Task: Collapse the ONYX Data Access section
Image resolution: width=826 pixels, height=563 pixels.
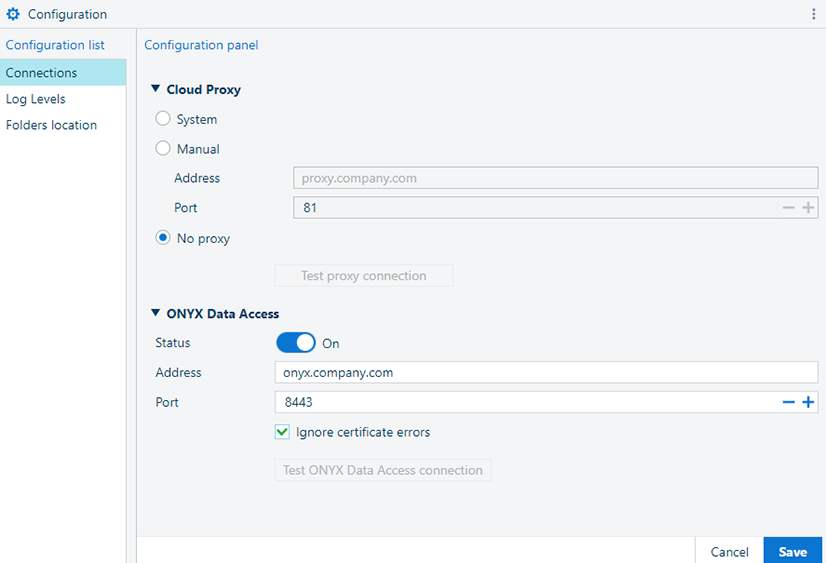Action: coord(156,313)
